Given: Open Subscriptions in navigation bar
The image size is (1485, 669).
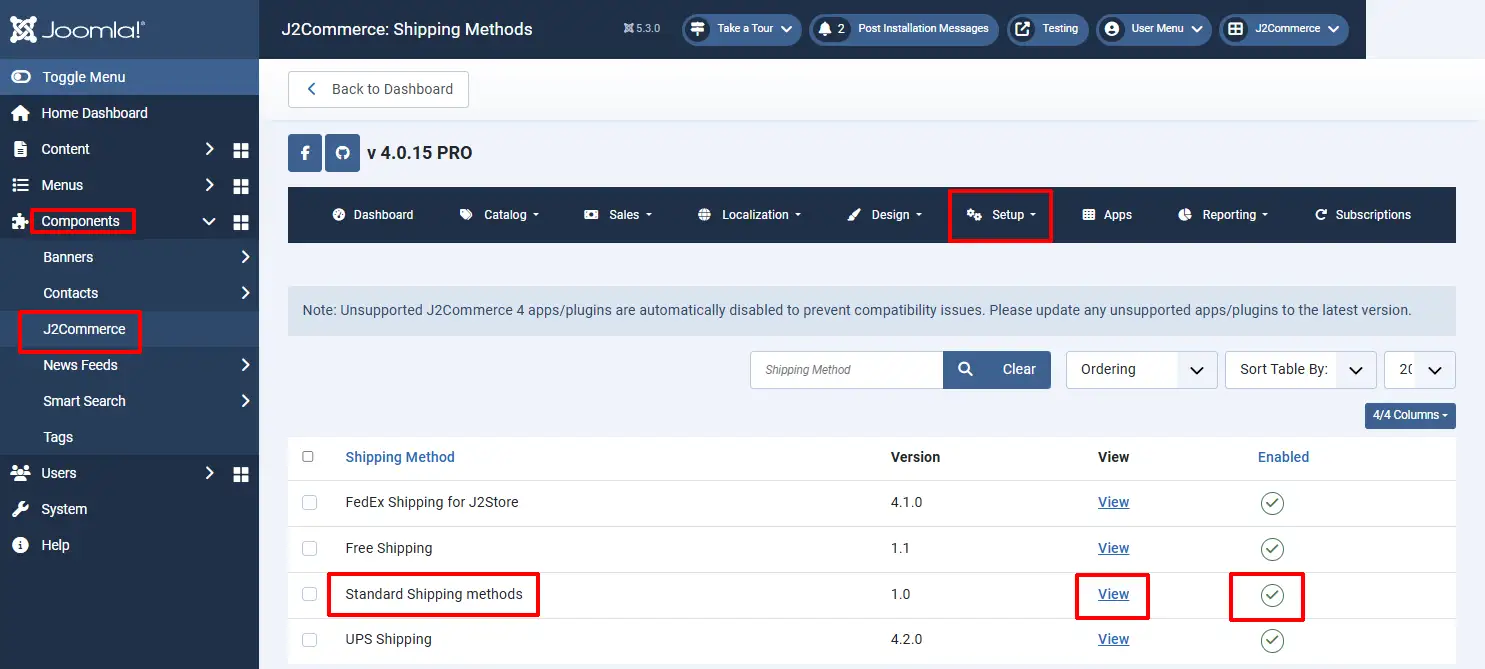Looking at the screenshot, I should tap(1362, 215).
